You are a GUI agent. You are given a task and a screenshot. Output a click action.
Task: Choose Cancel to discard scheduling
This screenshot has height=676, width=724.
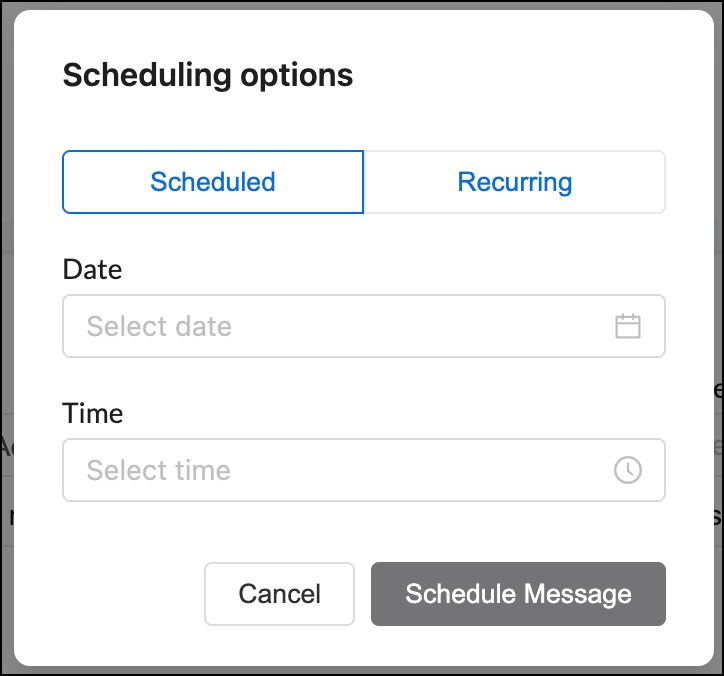pos(279,594)
